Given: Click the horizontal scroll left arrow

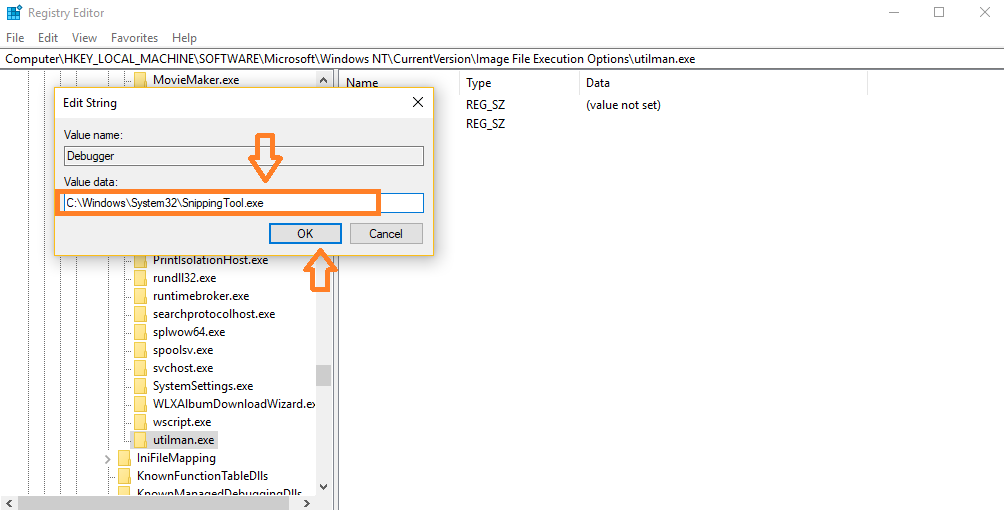Looking at the screenshot, I should click(x=8, y=504).
